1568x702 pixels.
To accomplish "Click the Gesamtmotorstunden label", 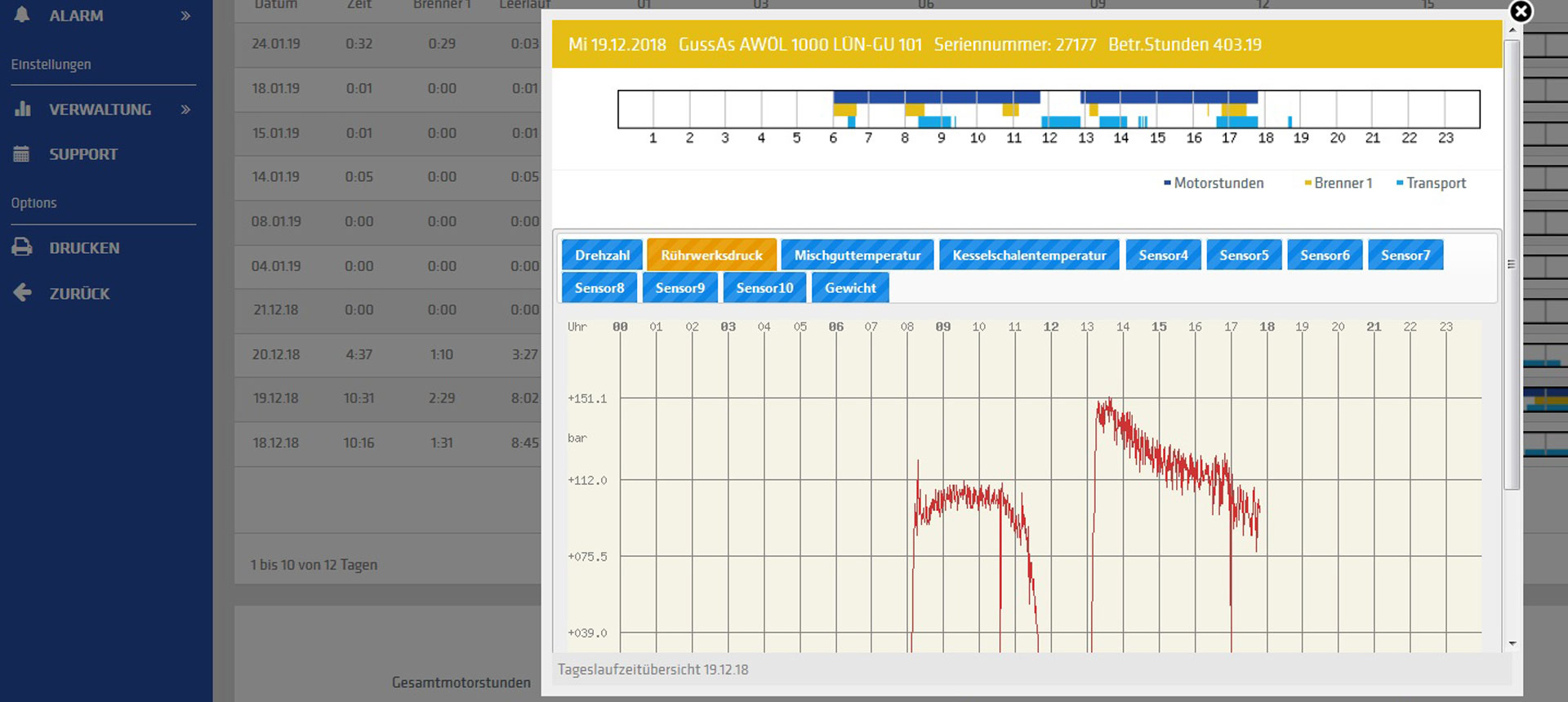I will pos(461,682).
